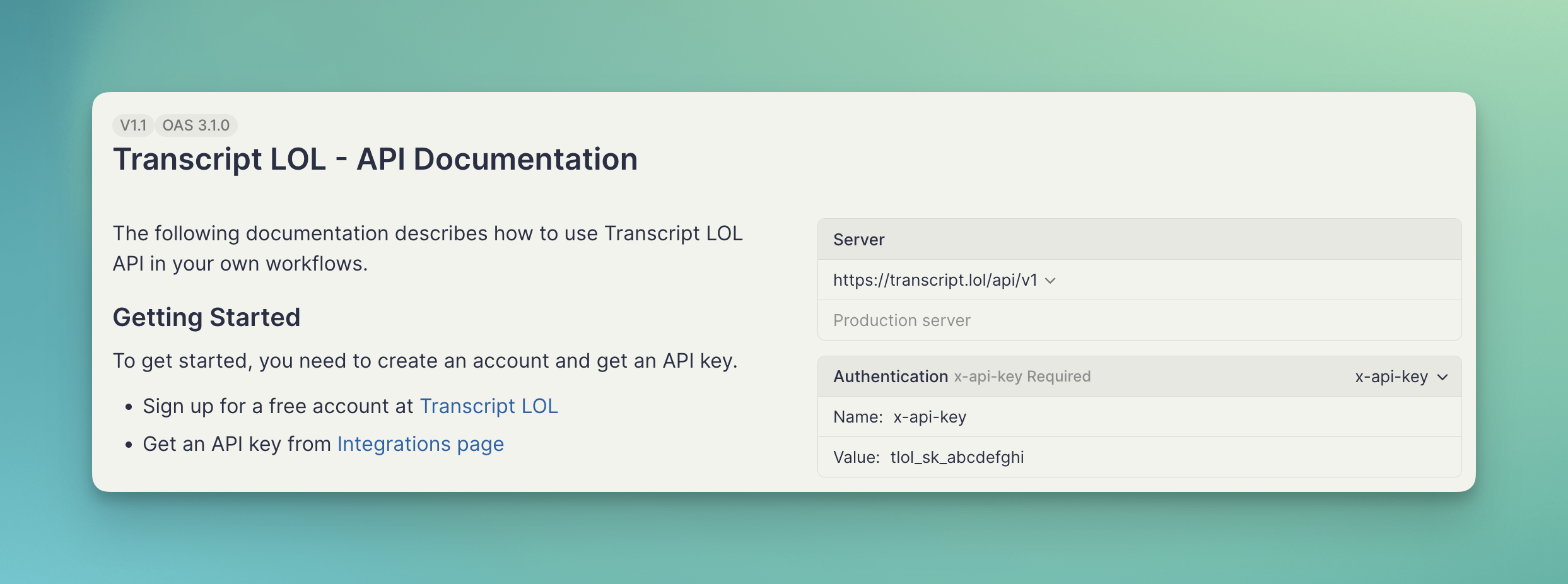Click the Production server description text
This screenshot has width=1568, height=584.
pyautogui.click(x=901, y=320)
